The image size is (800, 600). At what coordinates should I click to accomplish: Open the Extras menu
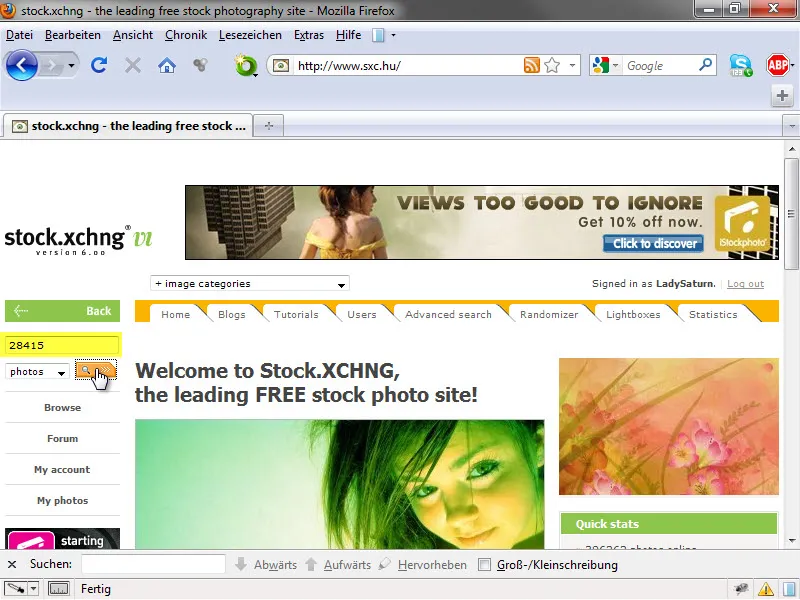309,35
